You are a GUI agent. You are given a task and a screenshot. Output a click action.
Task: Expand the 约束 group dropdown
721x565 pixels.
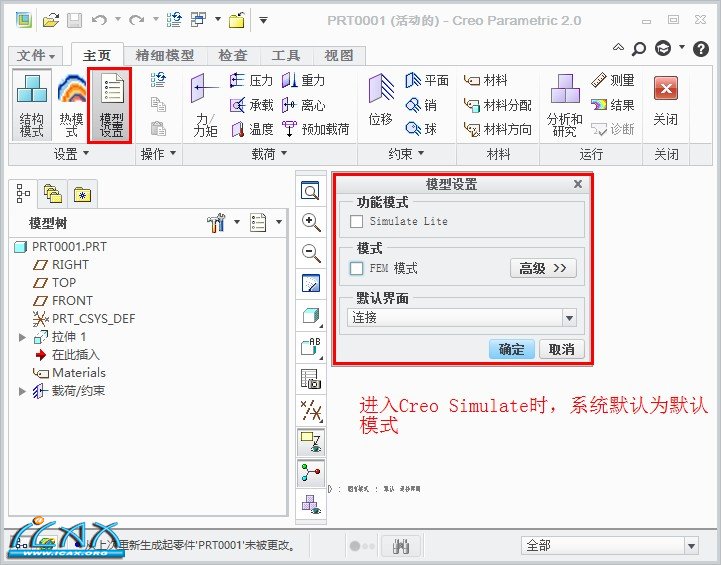pos(406,154)
